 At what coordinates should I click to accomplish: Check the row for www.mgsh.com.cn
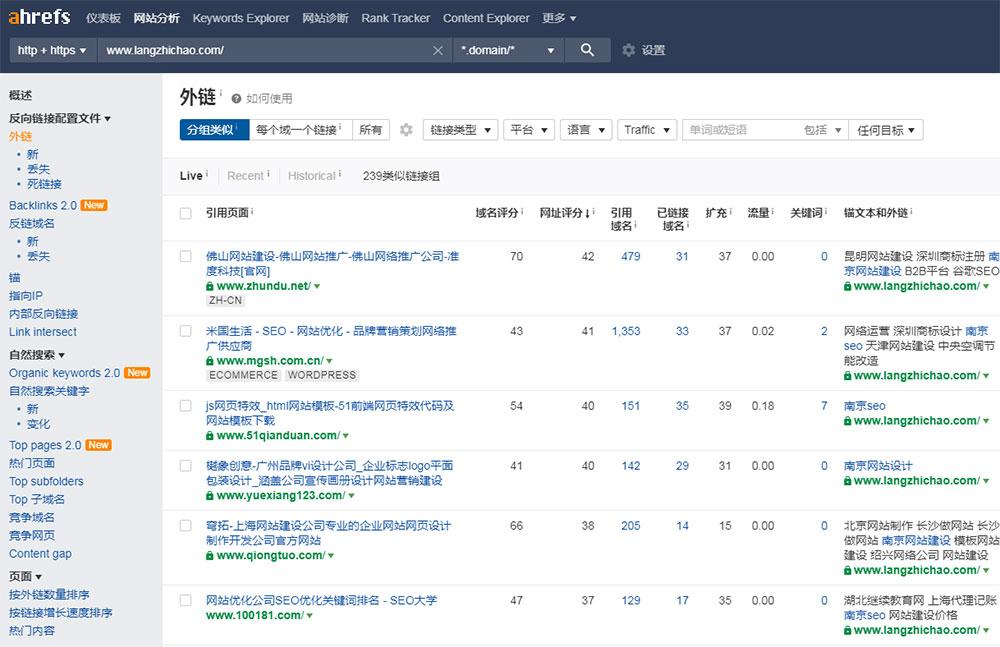point(186,331)
